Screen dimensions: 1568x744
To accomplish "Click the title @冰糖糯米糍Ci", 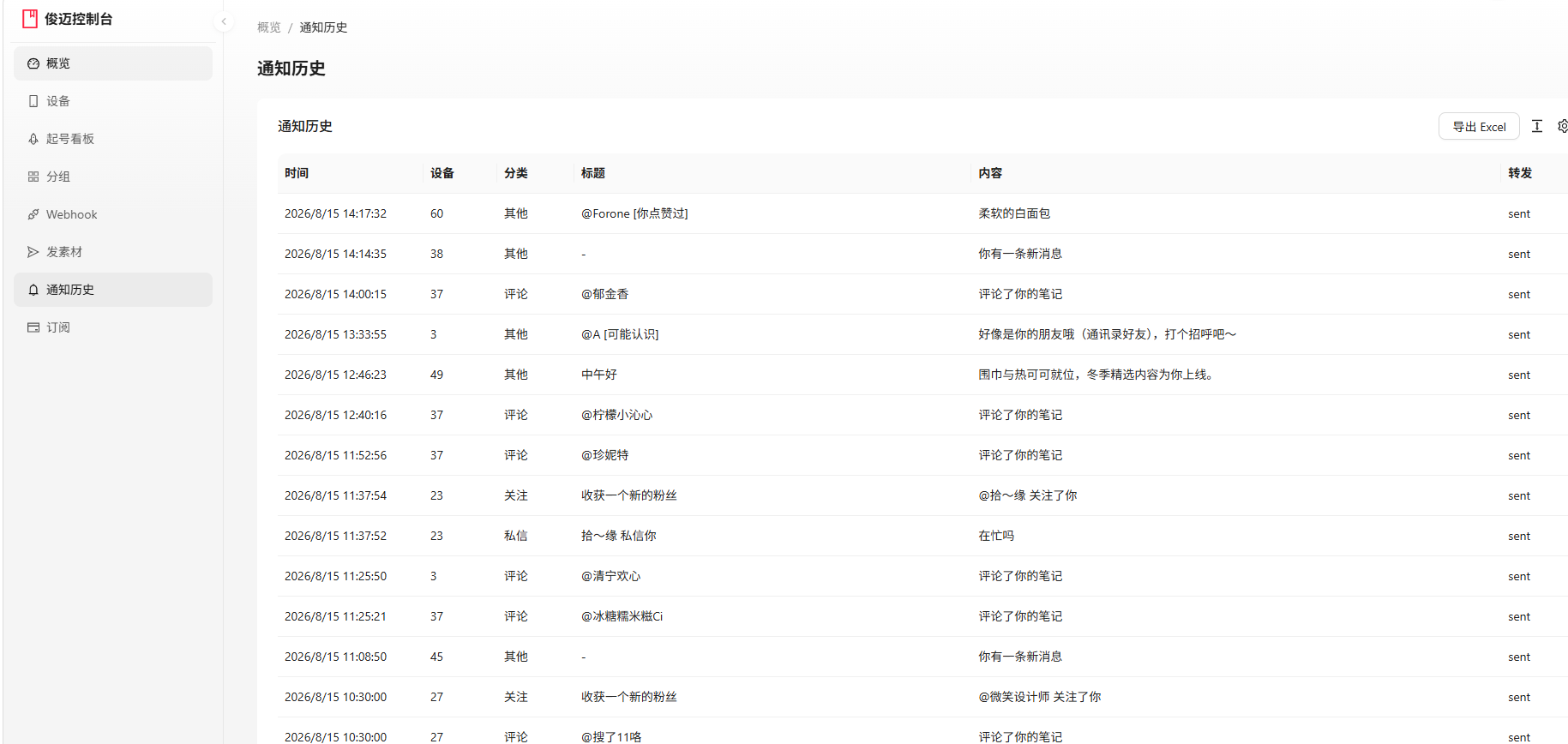I will (622, 616).
